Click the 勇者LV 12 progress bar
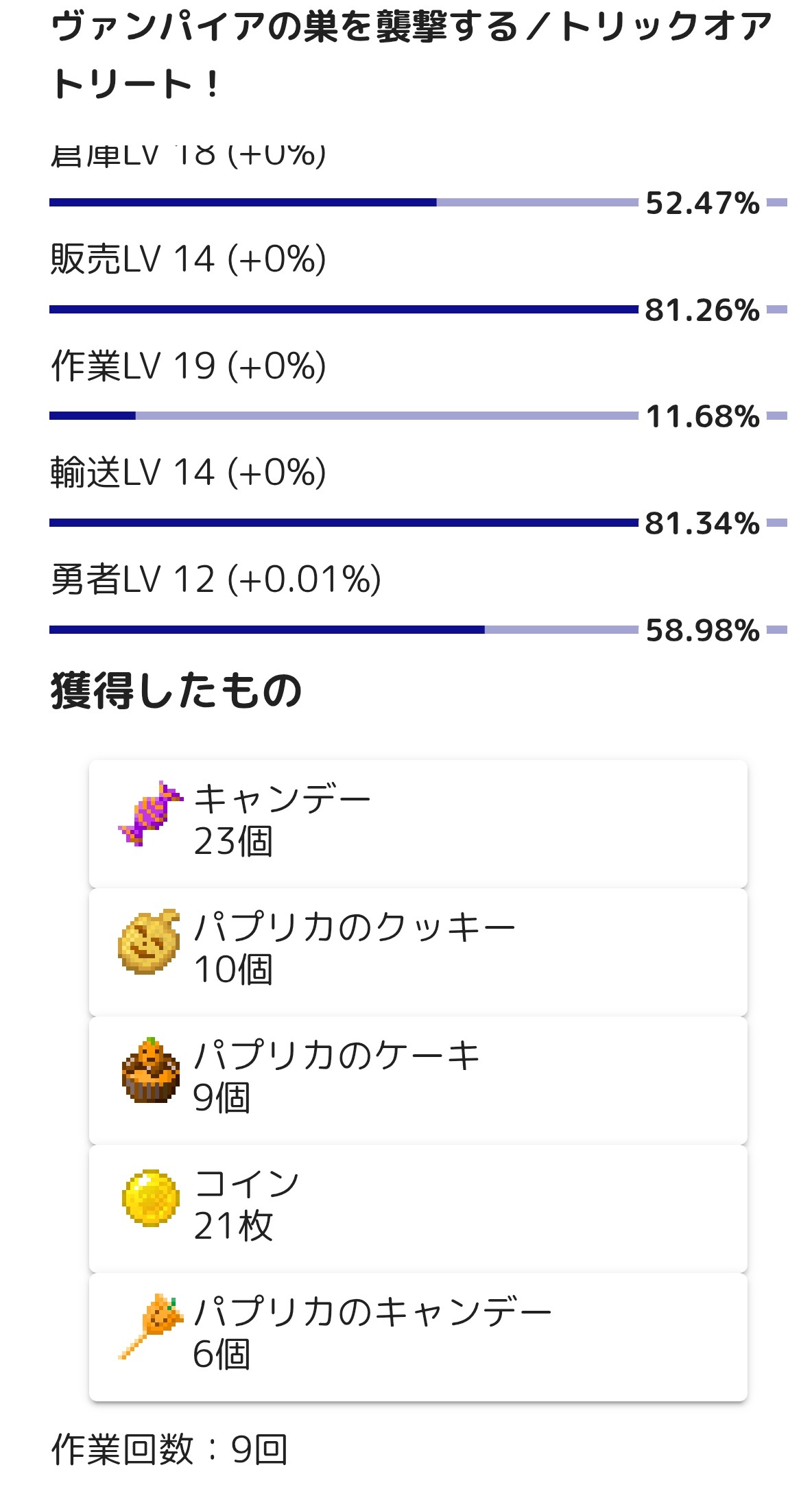Image resolution: width=812 pixels, height=1509 pixels. click(x=343, y=630)
